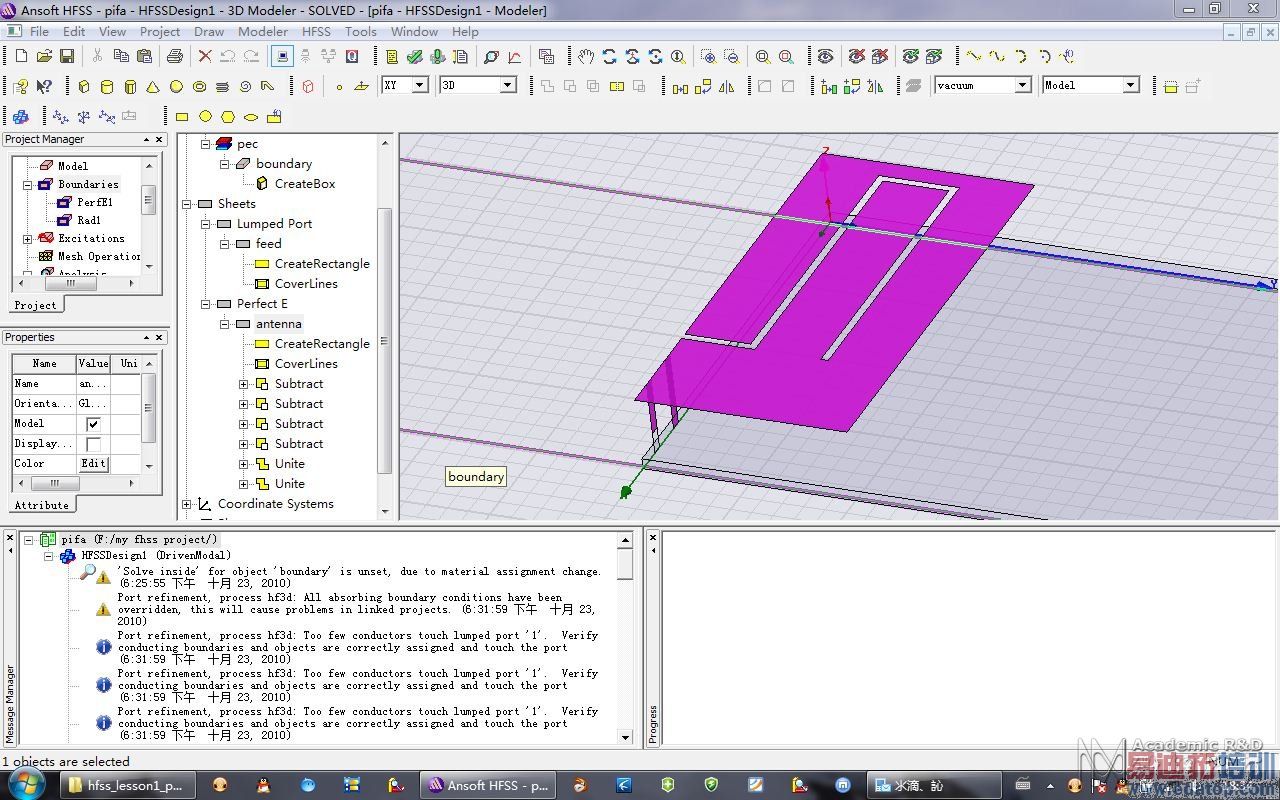This screenshot has width=1280, height=800.
Task: Select the Draw cylinder tool
Action: pos(107,86)
